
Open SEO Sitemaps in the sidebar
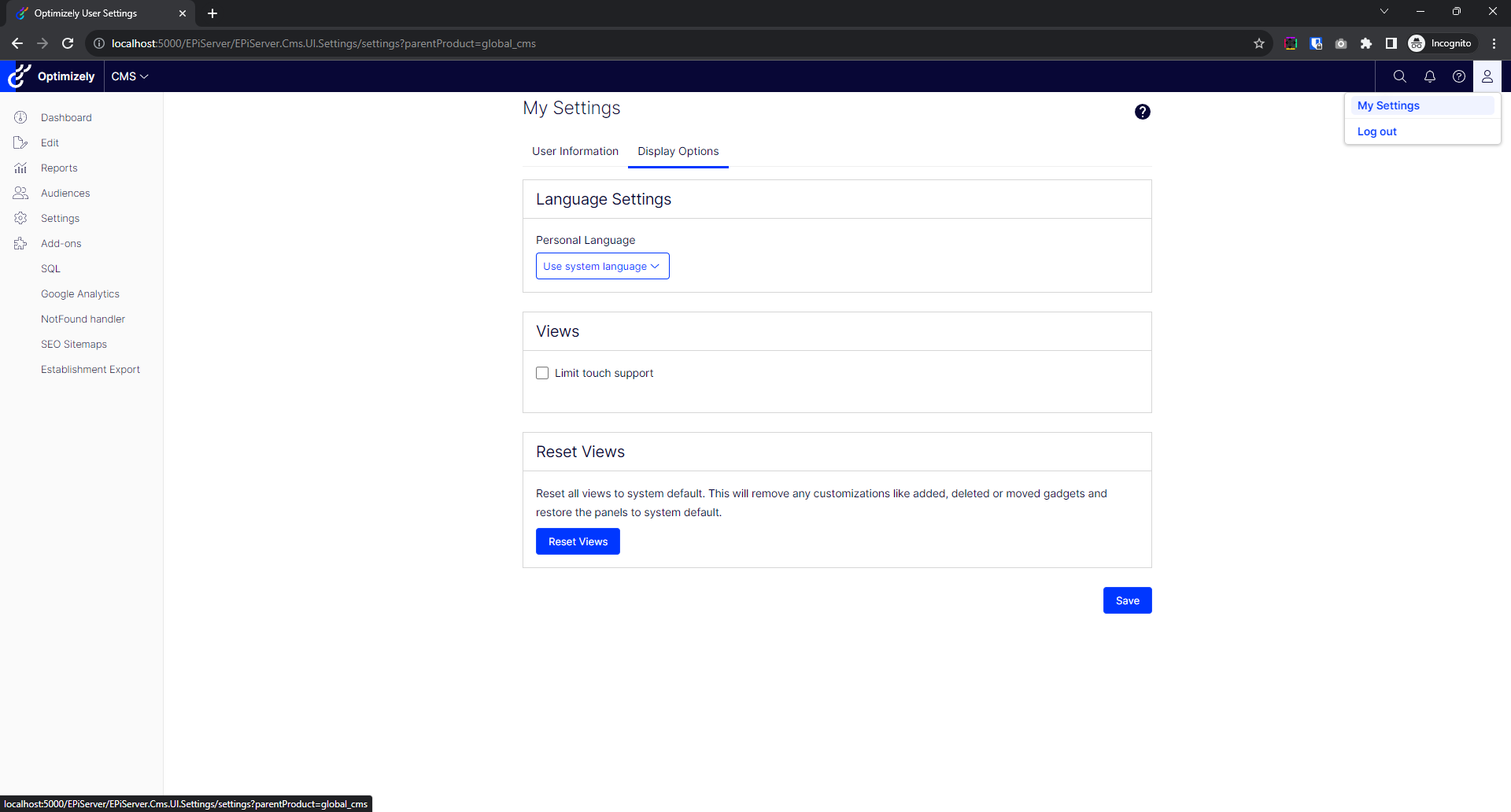click(74, 344)
